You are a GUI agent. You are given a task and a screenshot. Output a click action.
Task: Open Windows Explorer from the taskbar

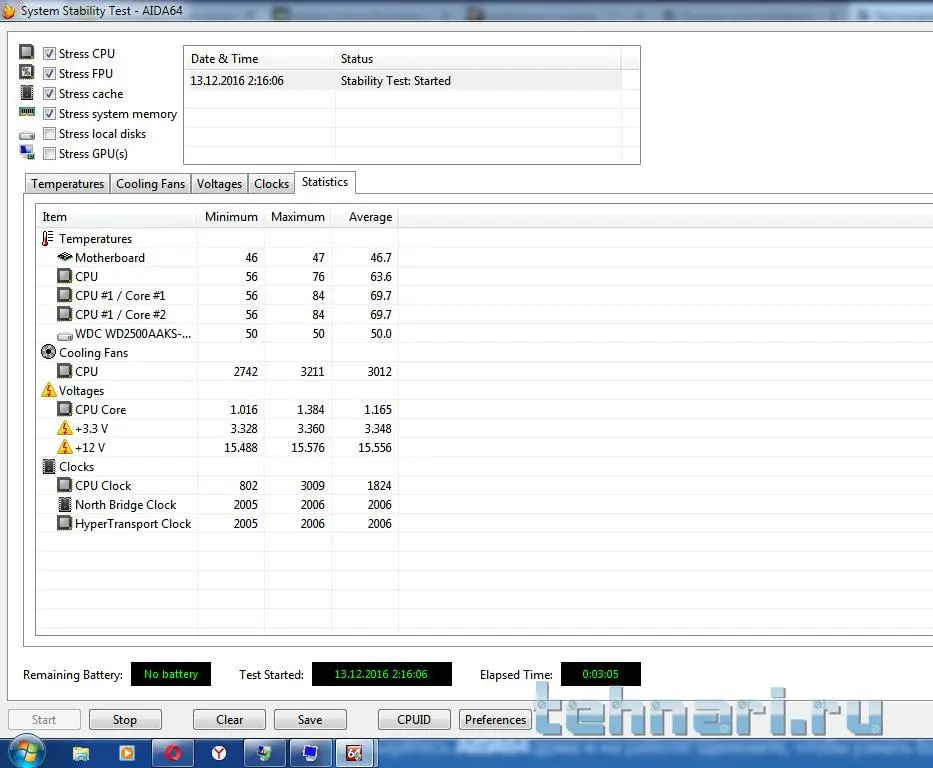(x=81, y=754)
